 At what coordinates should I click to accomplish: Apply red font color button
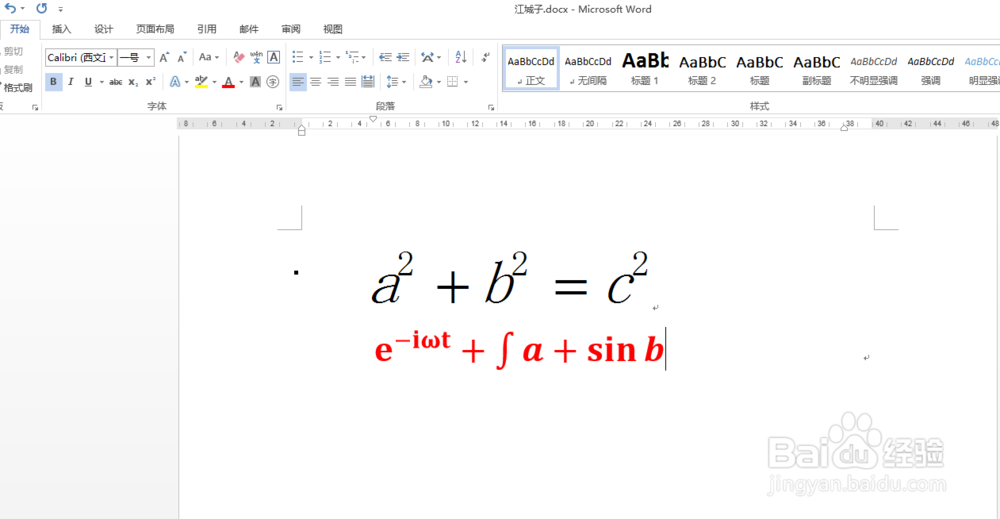[228, 82]
